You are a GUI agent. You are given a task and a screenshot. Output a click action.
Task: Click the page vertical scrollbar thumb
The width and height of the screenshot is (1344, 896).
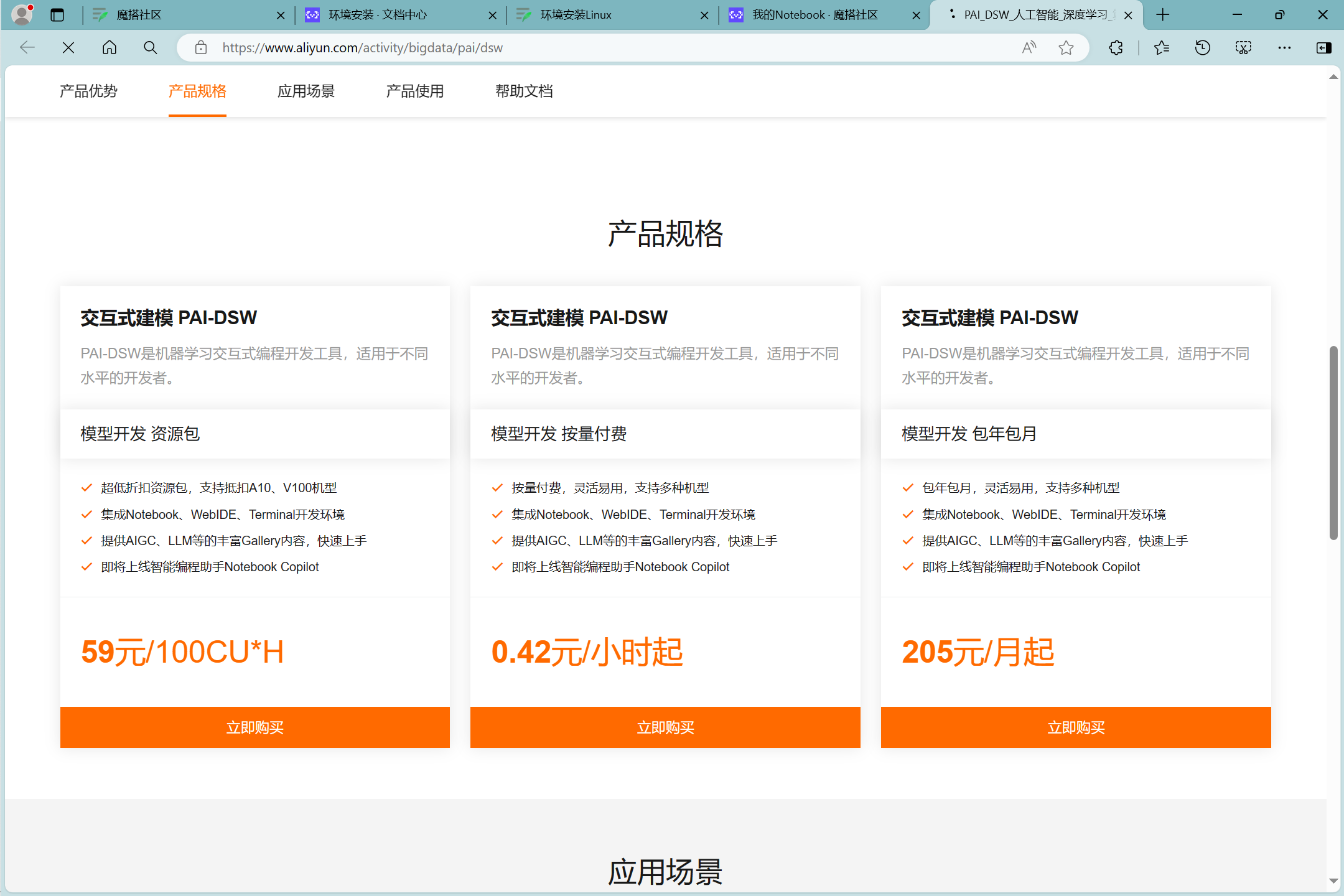[x=1333, y=443]
